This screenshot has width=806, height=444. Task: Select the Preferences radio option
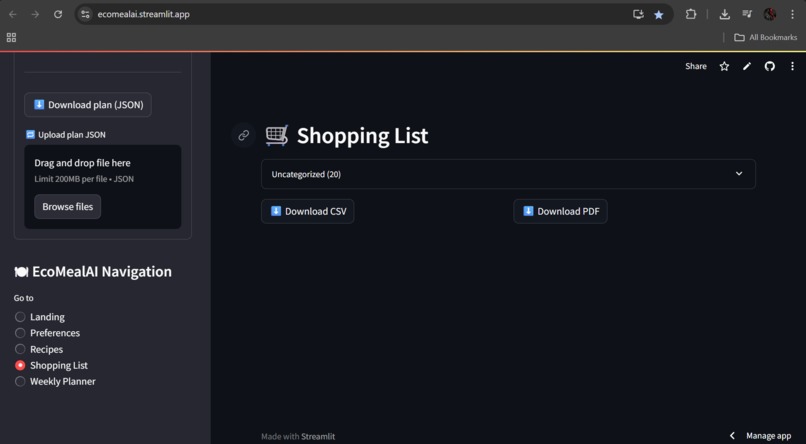pos(47,333)
